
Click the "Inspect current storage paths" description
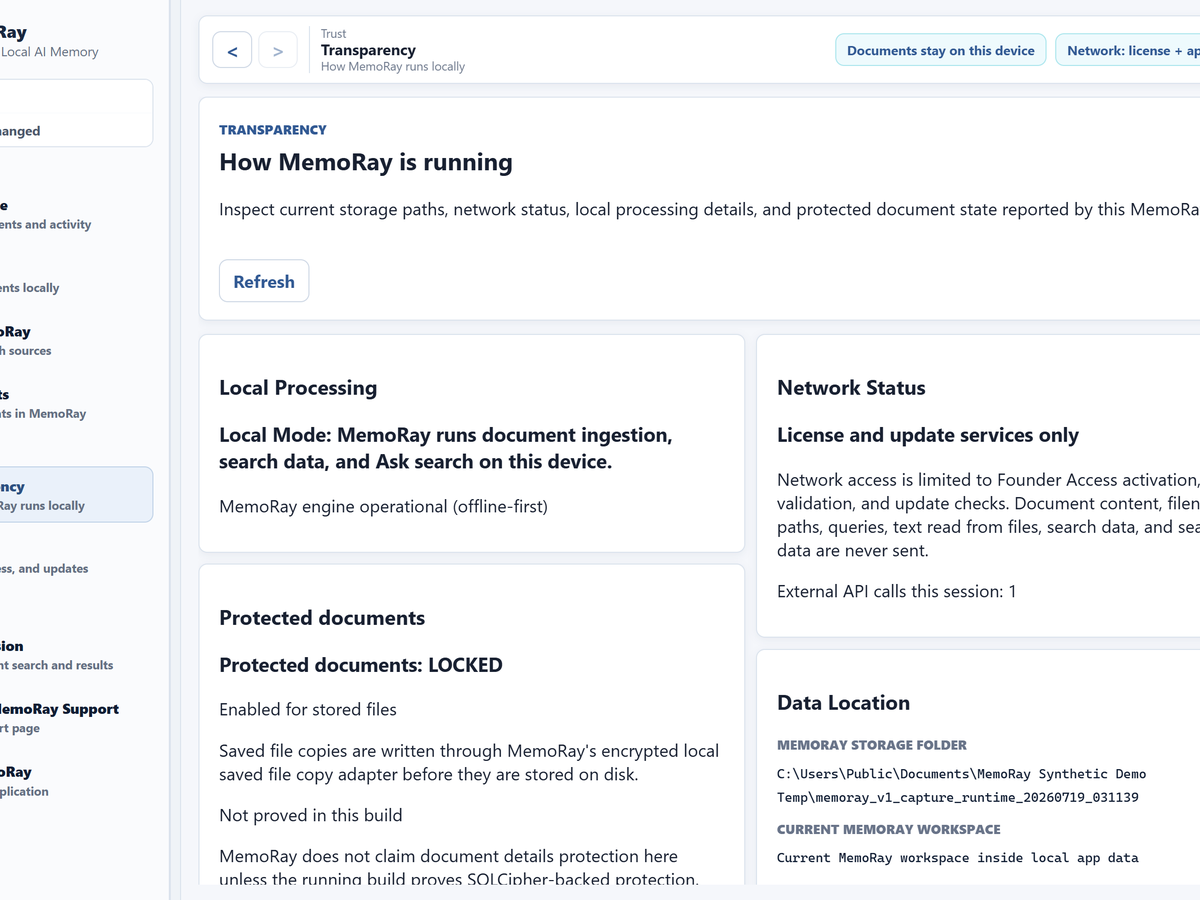coord(709,210)
